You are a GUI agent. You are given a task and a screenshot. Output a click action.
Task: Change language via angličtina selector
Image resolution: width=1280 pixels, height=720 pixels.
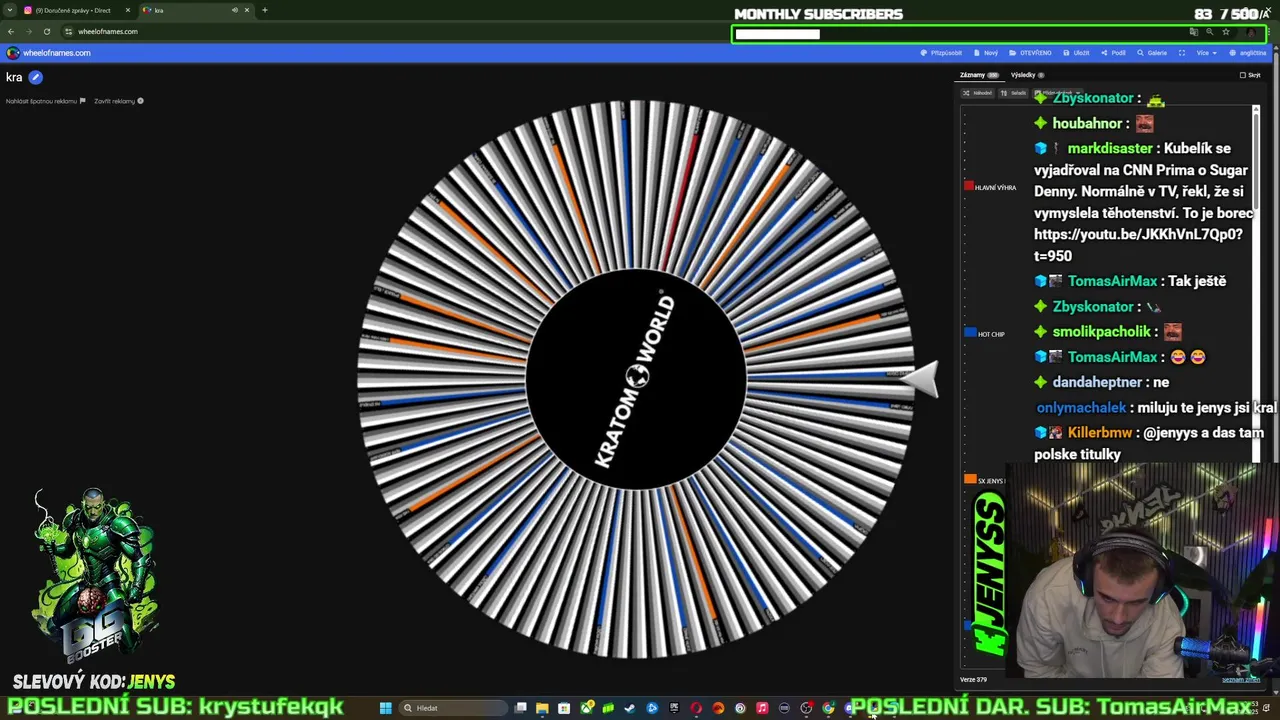[x=1248, y=53]
